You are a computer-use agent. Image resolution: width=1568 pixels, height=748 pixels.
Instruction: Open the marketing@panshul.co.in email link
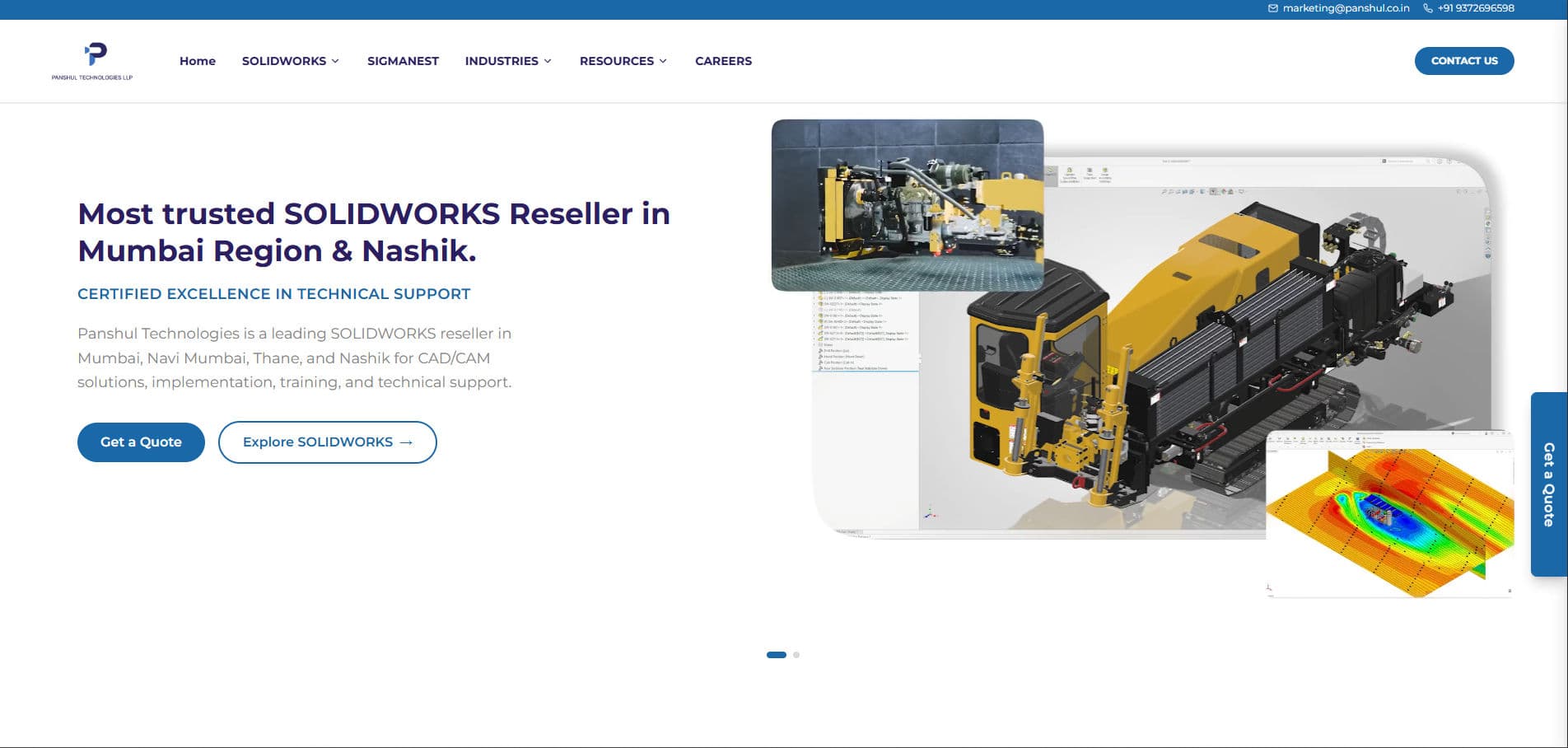point(1346,8)
